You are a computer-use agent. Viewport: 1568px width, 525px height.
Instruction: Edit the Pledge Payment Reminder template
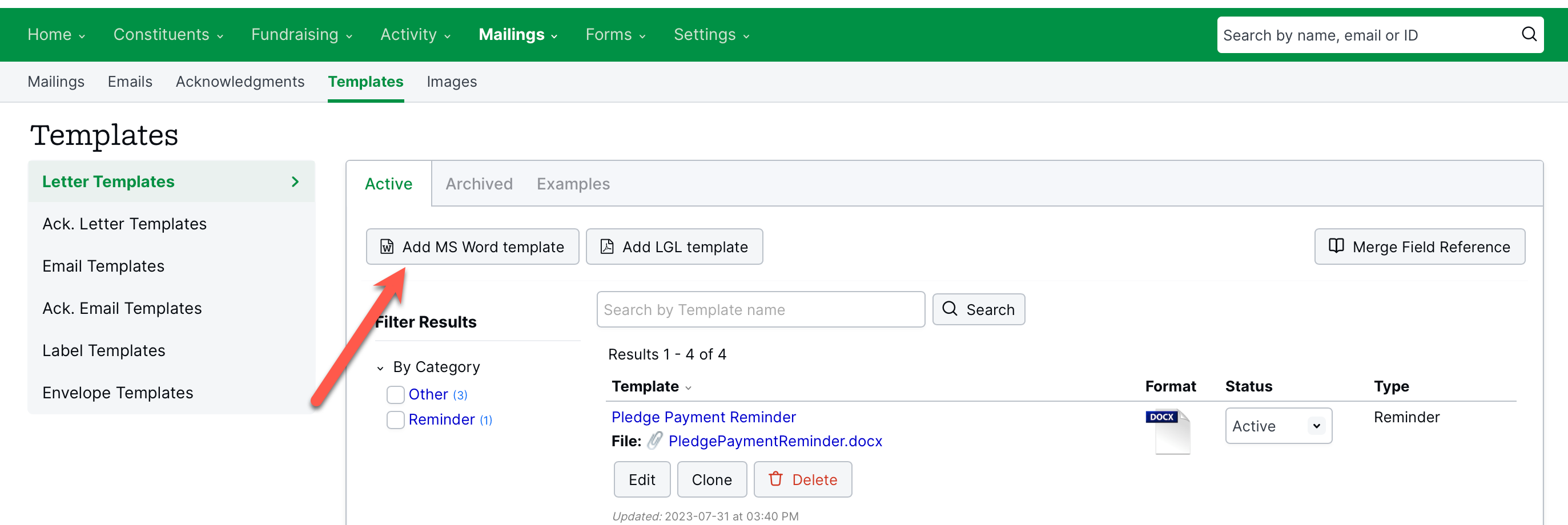pyautogui.click(x=642, y=479)
